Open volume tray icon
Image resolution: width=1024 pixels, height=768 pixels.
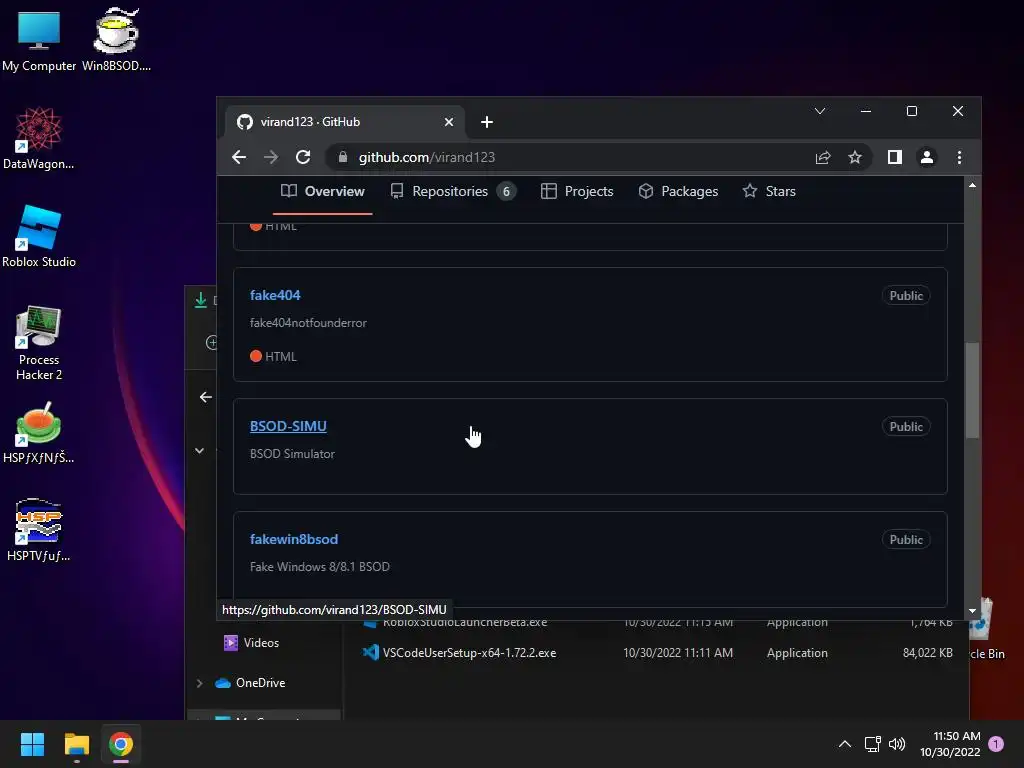897,744
